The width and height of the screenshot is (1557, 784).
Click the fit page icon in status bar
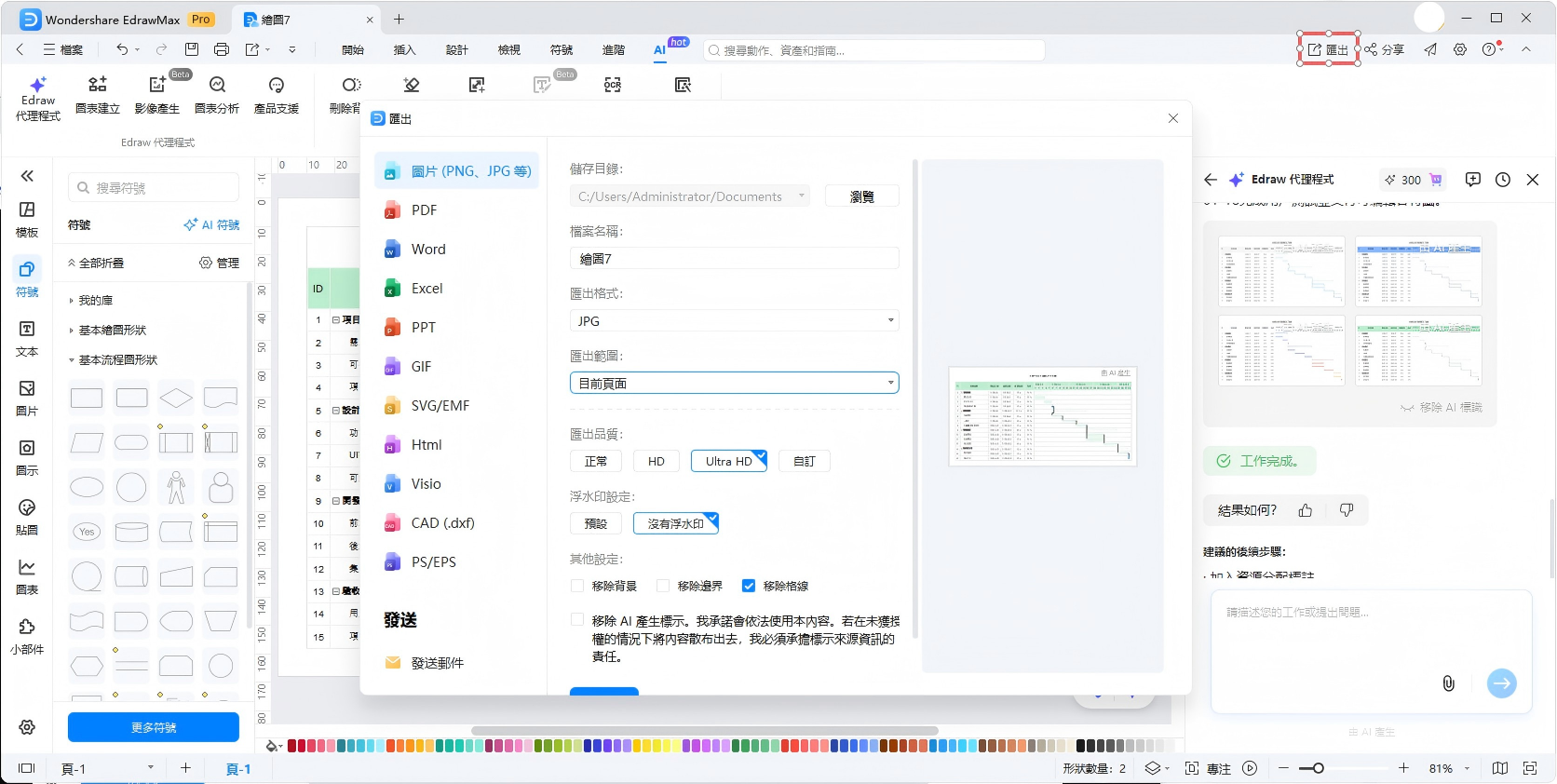(1530, 768)
